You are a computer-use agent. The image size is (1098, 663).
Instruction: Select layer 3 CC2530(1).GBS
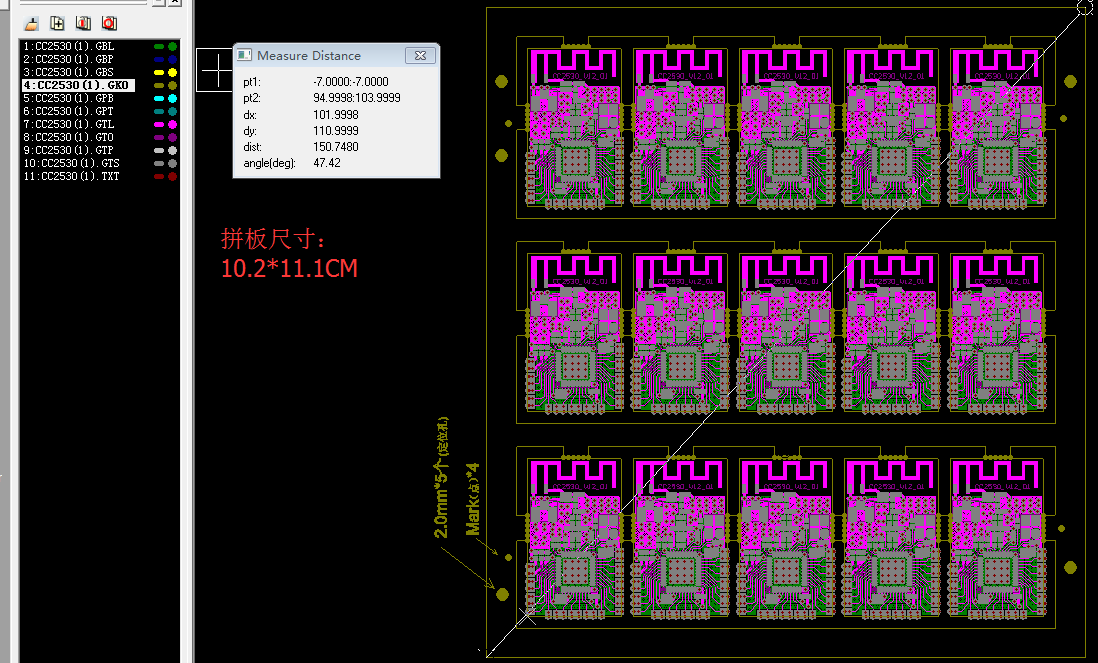tap(68, 73)
